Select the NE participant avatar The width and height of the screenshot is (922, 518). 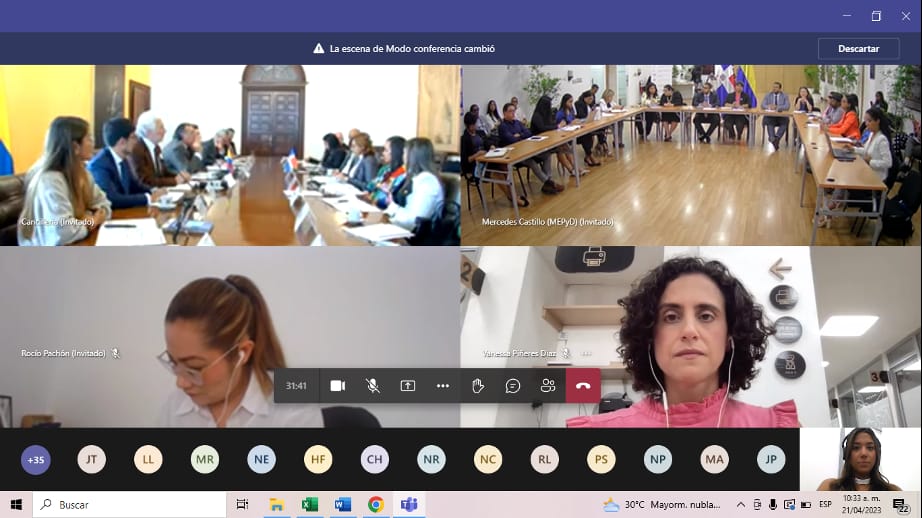[x=261, y=459]
